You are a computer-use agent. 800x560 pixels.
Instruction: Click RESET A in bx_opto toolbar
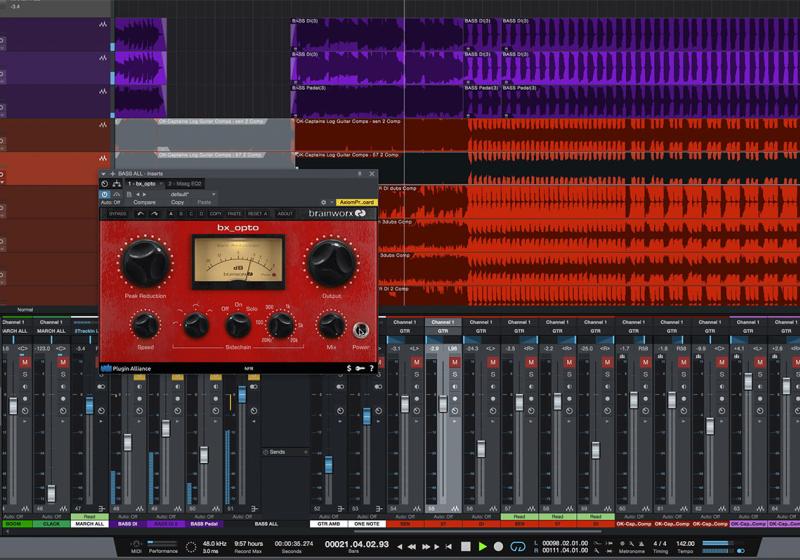pos(257,214)
